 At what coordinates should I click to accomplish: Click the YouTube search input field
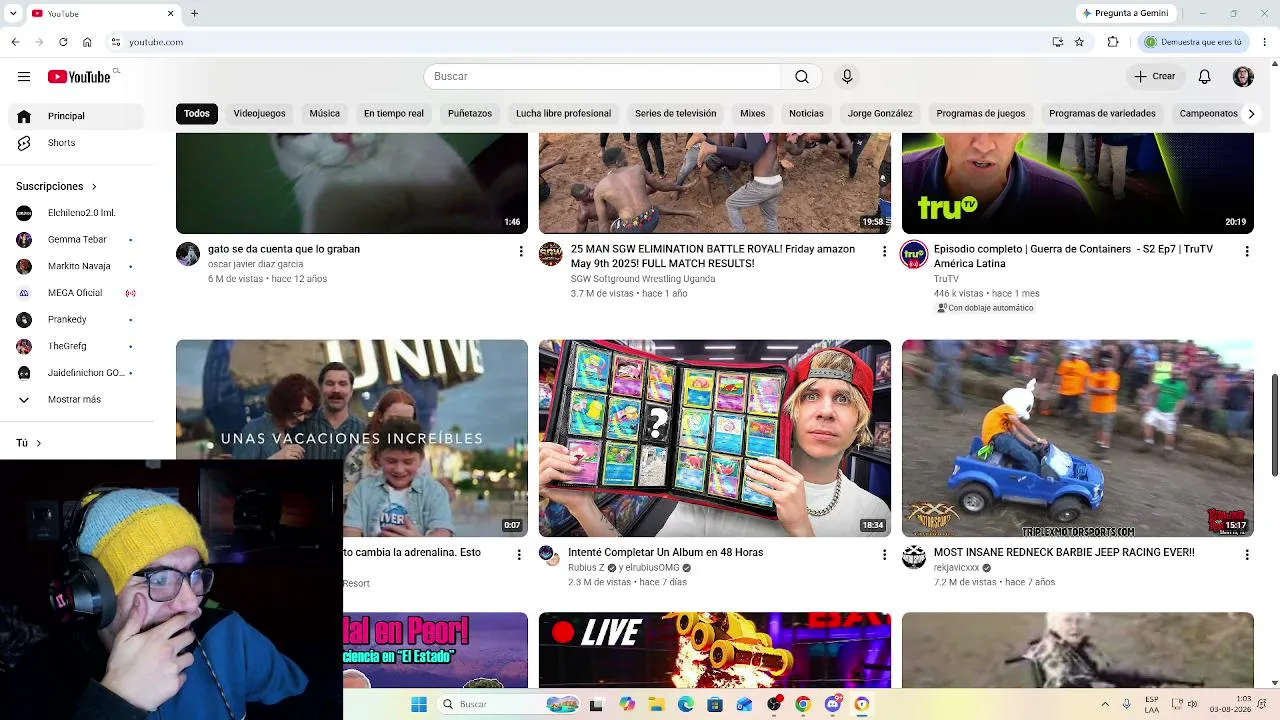point(602,77)
